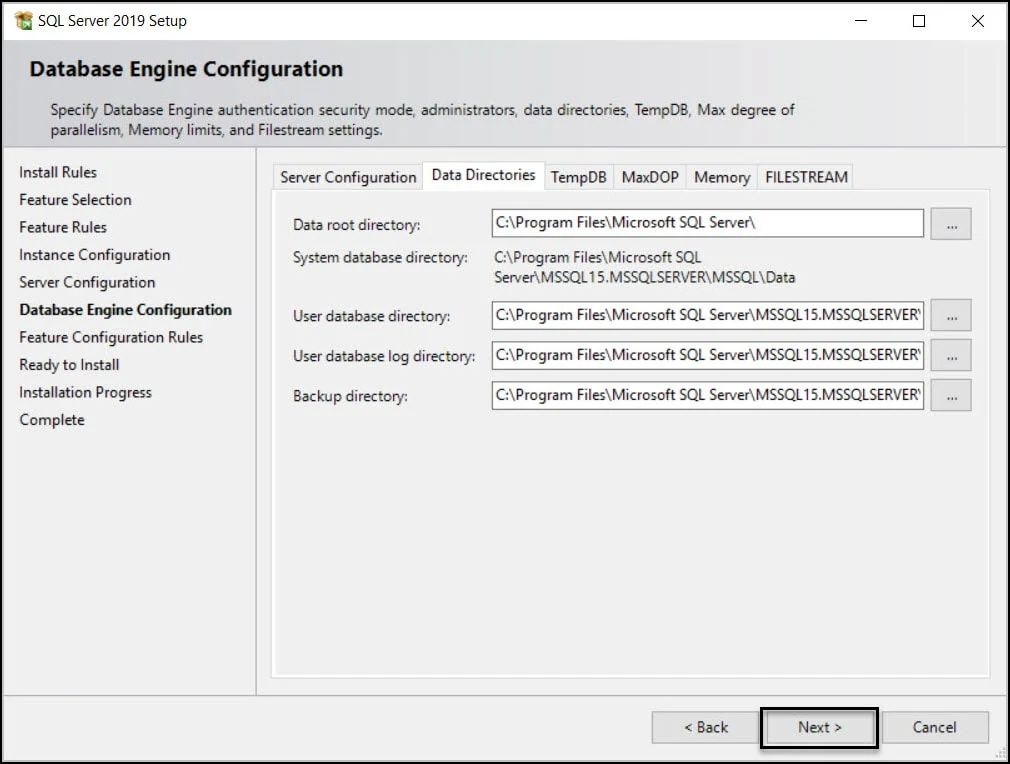Select Instance Configuration step in sidebar

pos(95,255)
